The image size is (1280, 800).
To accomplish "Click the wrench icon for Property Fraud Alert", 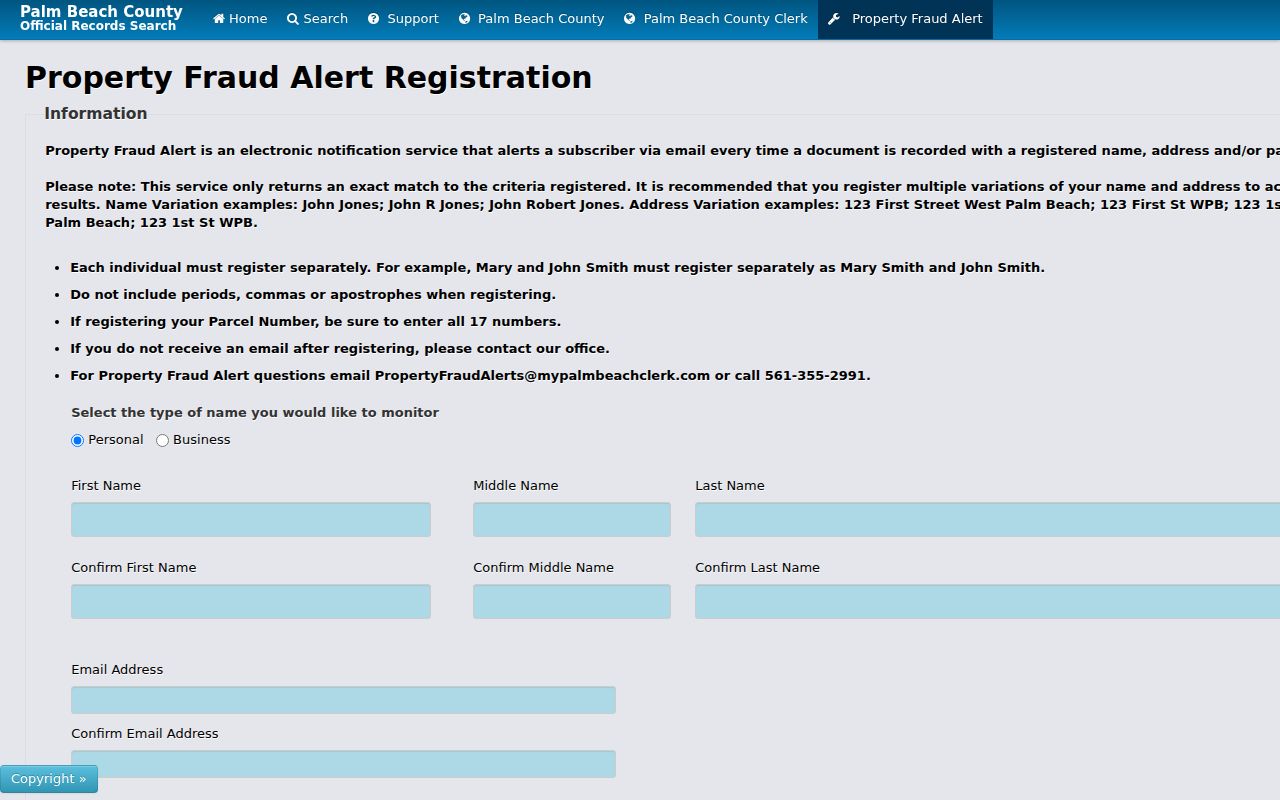I will 834,19.
